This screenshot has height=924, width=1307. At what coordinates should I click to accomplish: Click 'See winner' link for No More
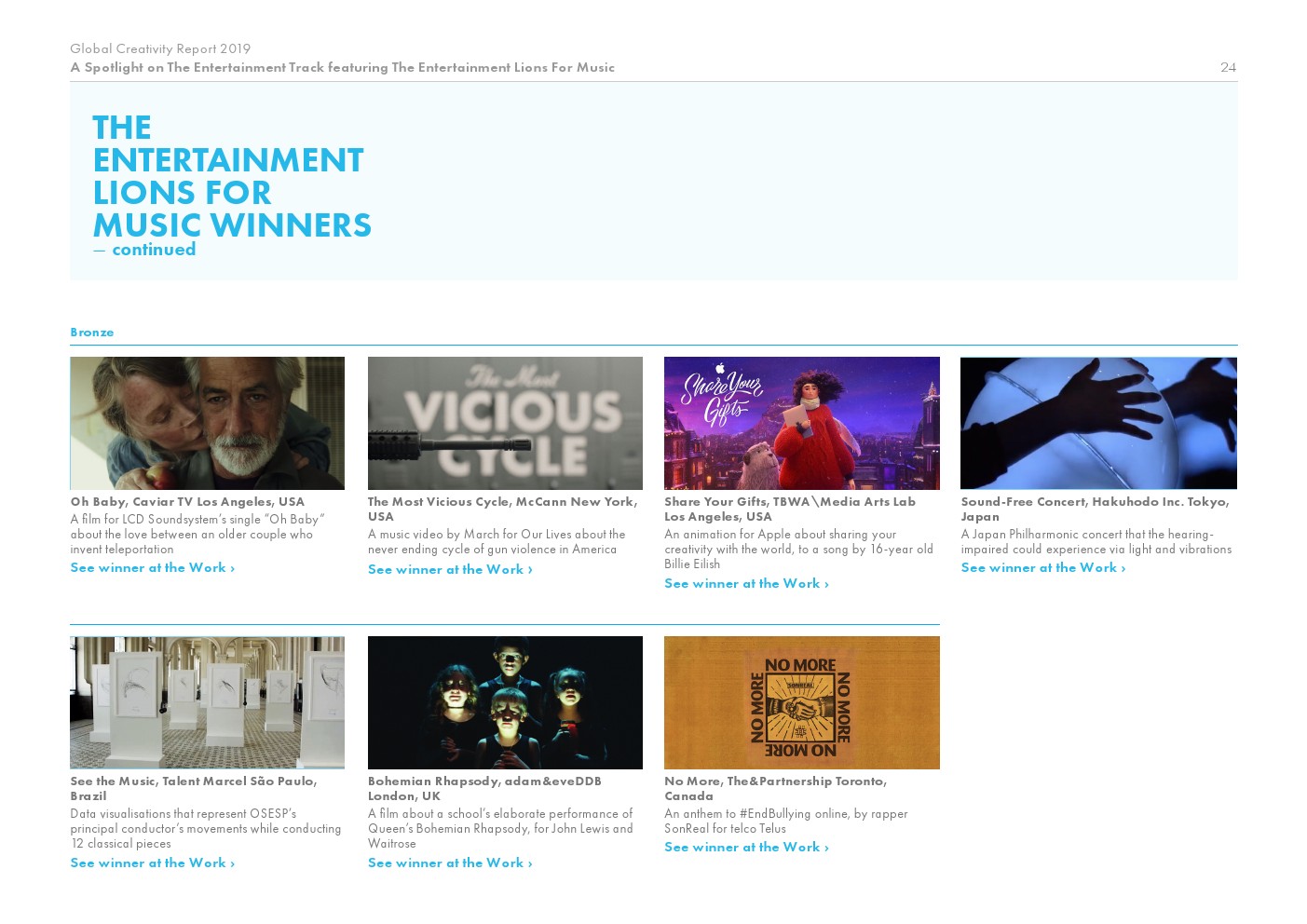tap(746, 847)
